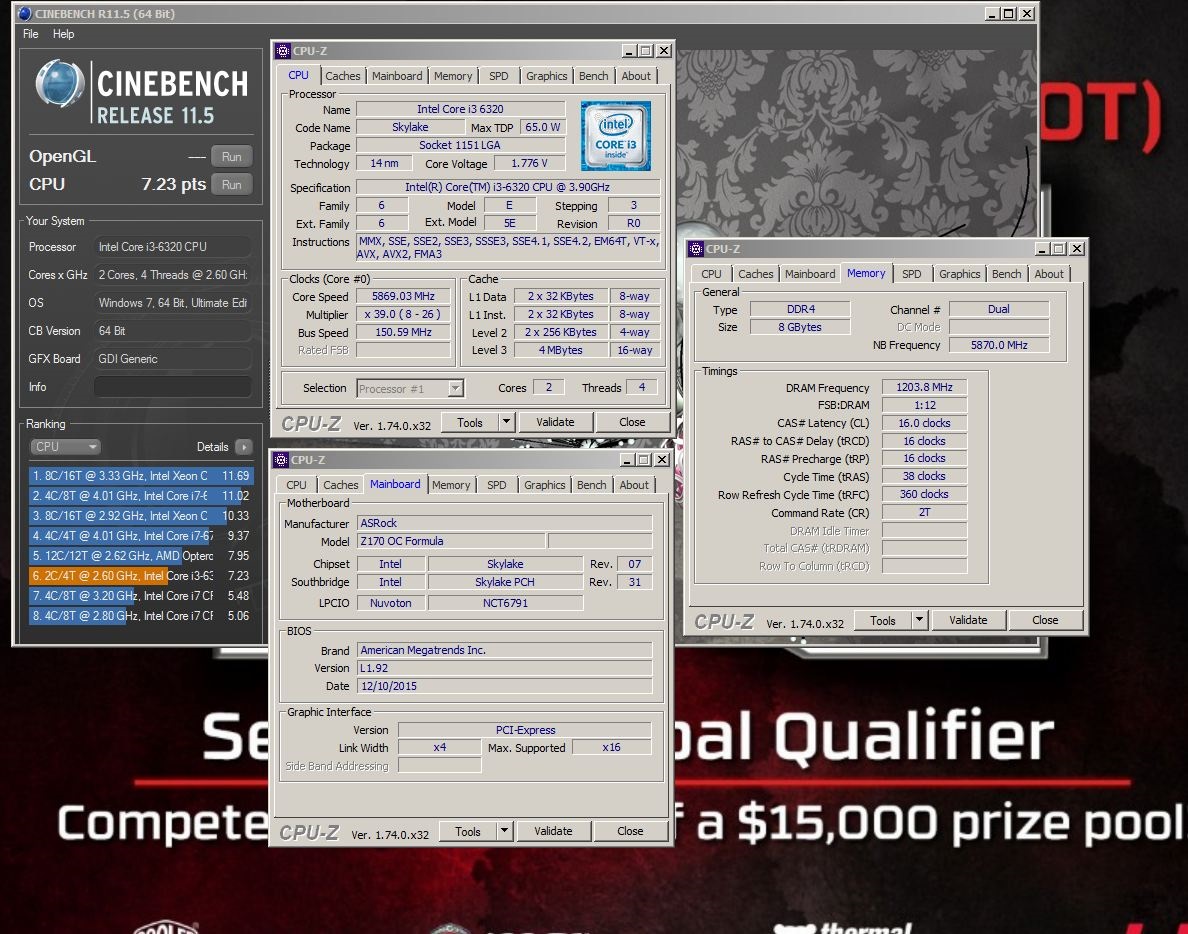Click Validate in the CPU window

[555, 422]
